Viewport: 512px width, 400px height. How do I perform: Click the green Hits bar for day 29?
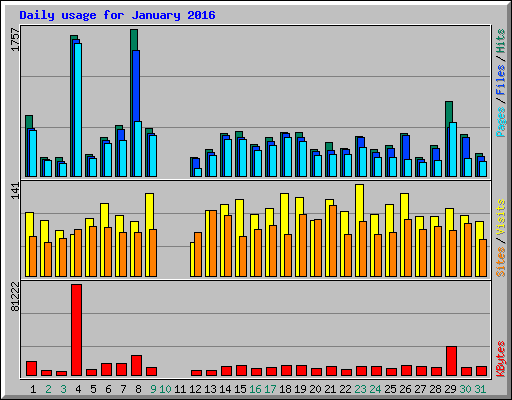pyautogui.click(x=449, y=114)
